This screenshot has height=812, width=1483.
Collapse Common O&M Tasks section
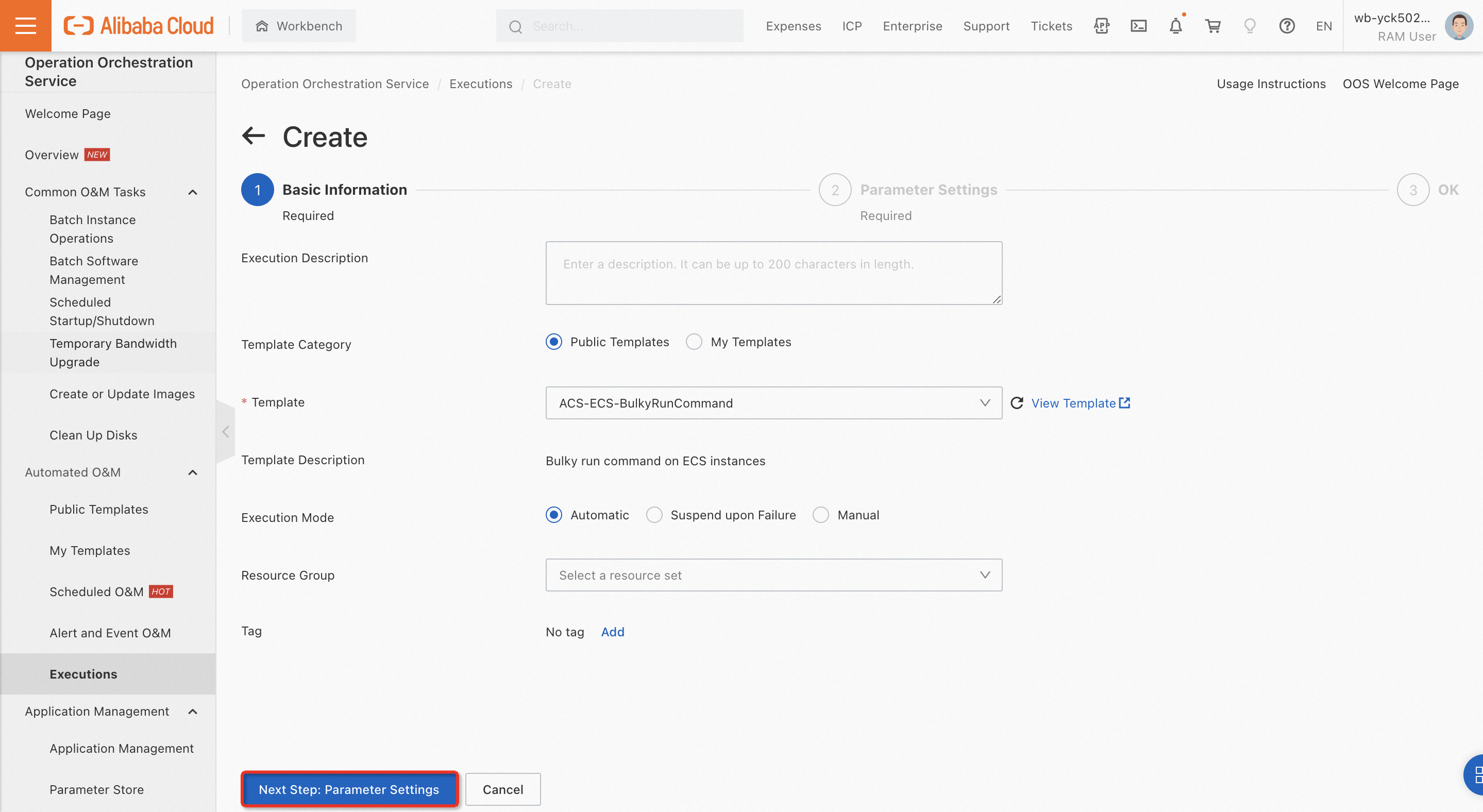(193, 192)
